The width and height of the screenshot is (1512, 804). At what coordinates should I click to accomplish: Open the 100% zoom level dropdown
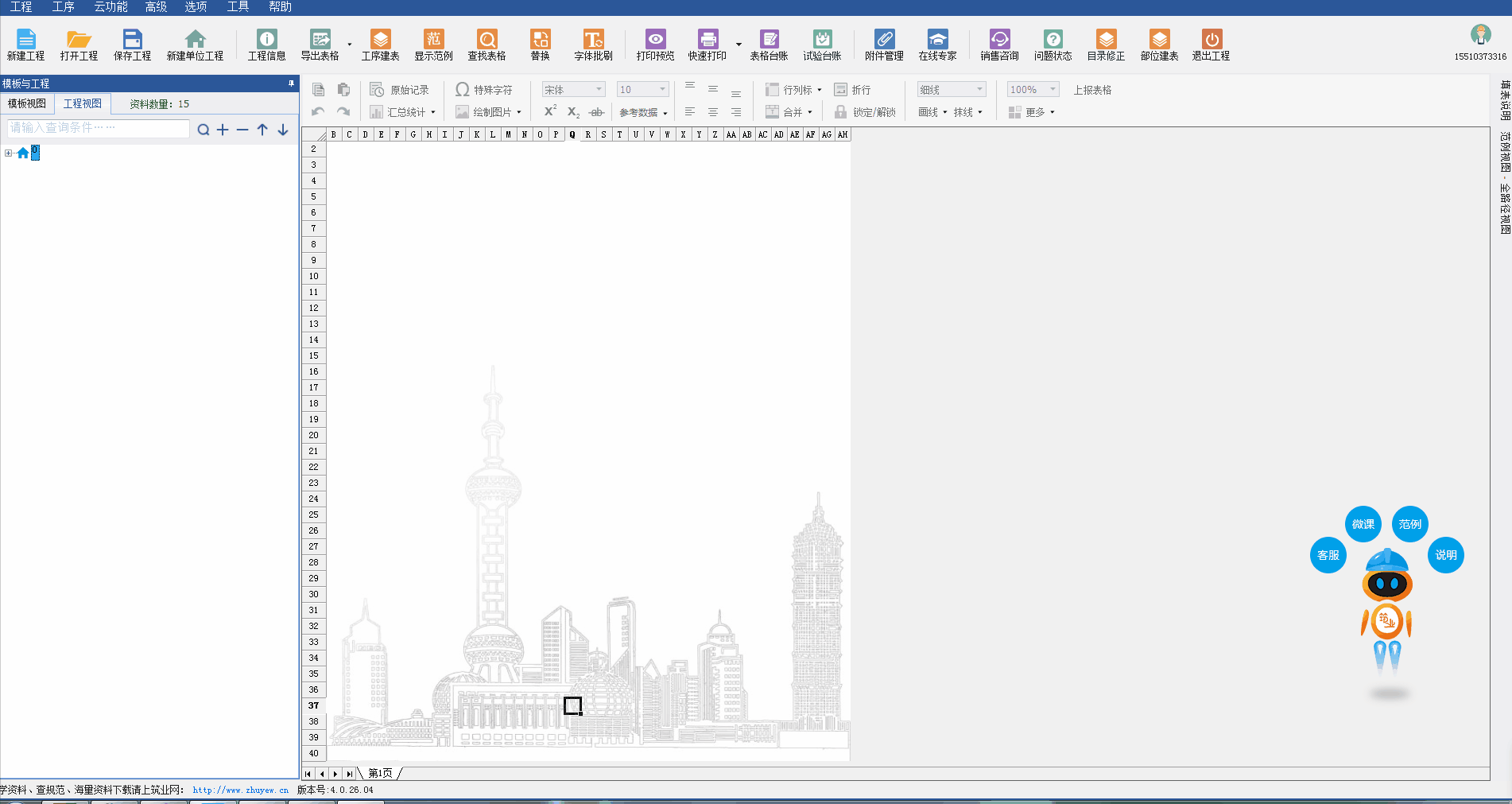(1032, 90)
